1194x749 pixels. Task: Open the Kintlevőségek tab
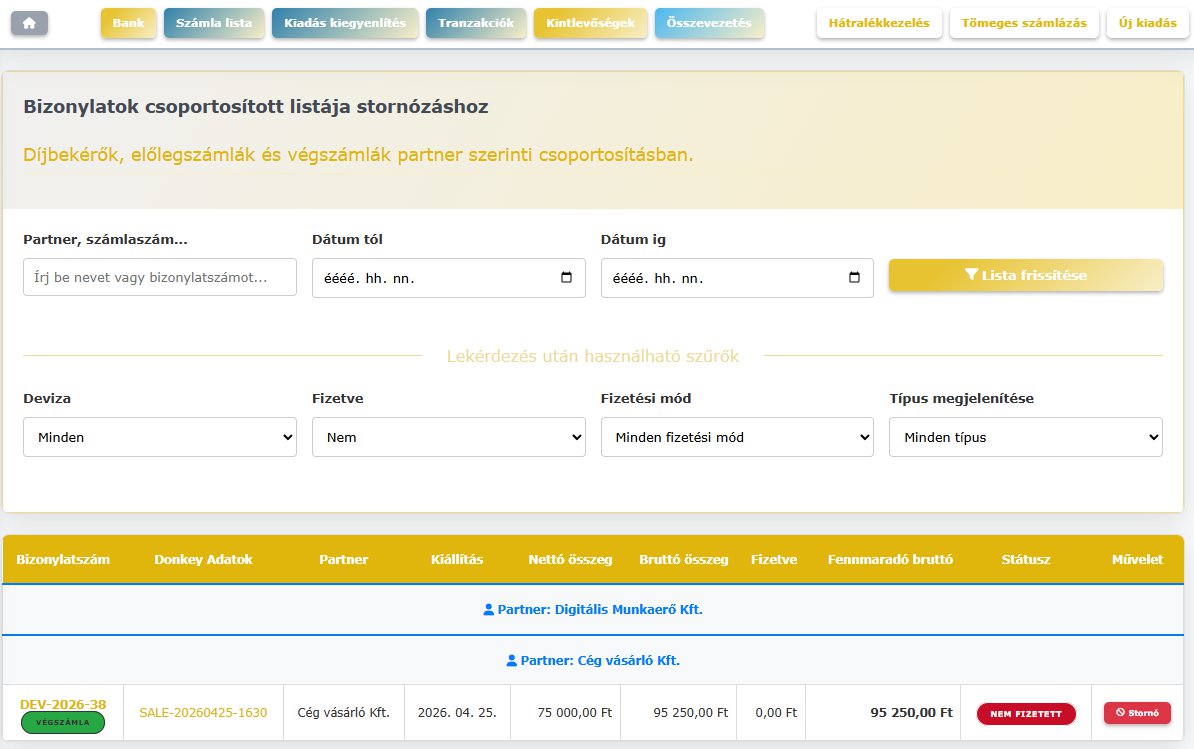tap(590, 23)
